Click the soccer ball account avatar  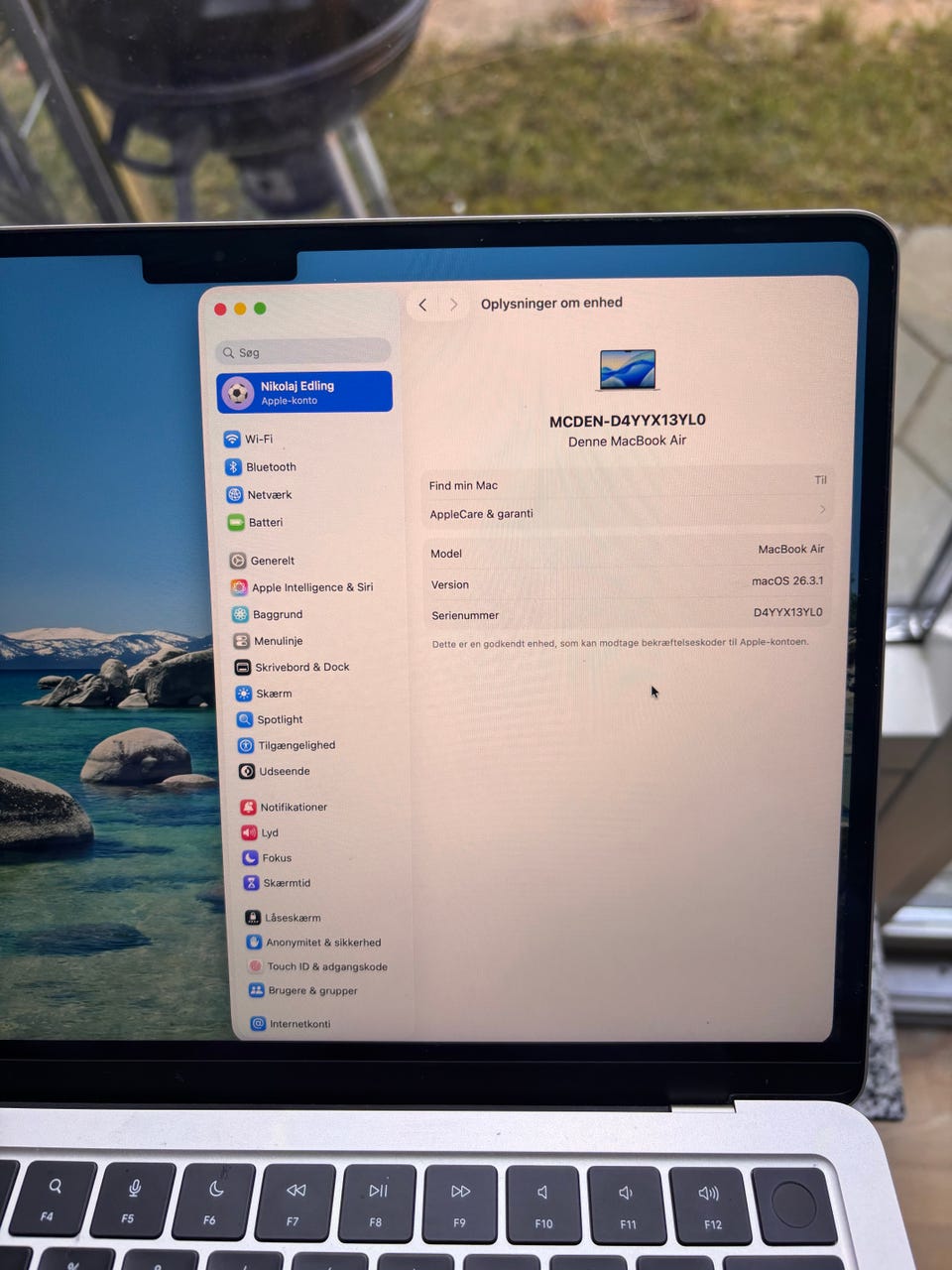pyautogui.click(x=238, y=393)
